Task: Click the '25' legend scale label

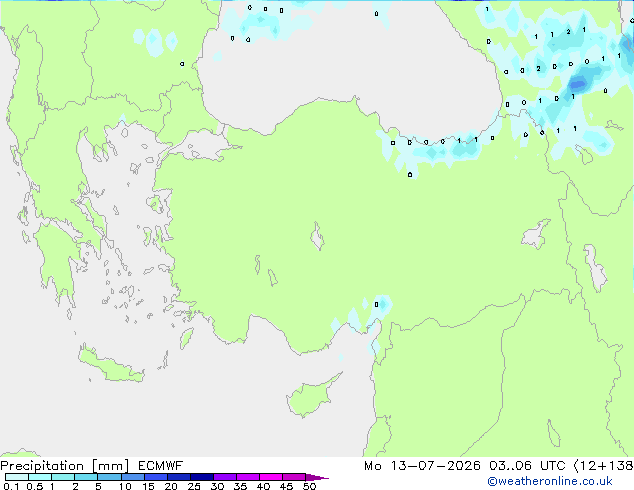Action: [194, 486]
